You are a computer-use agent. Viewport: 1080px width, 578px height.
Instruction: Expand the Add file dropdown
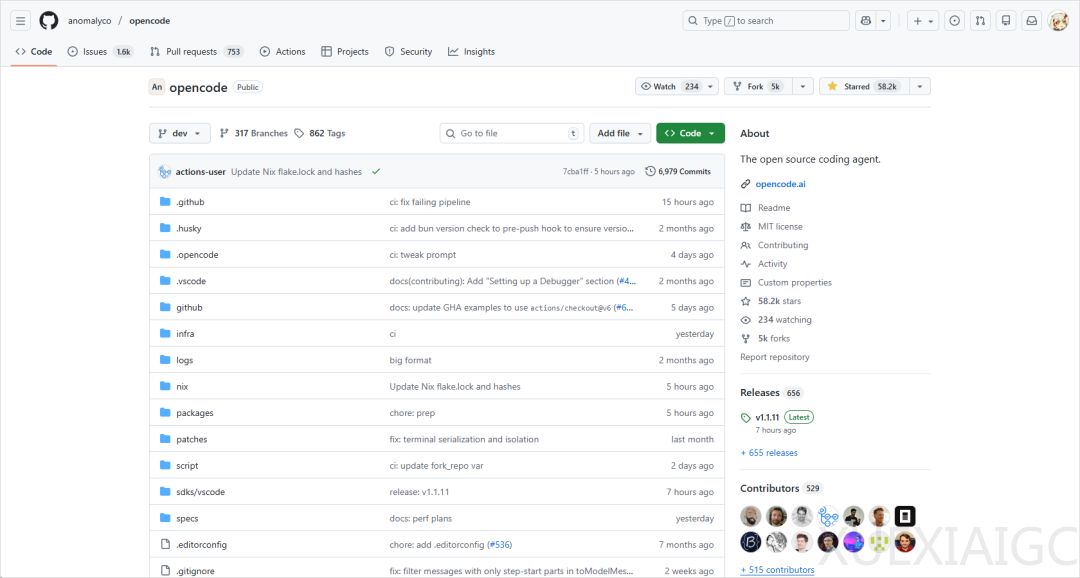coord(620,133)
